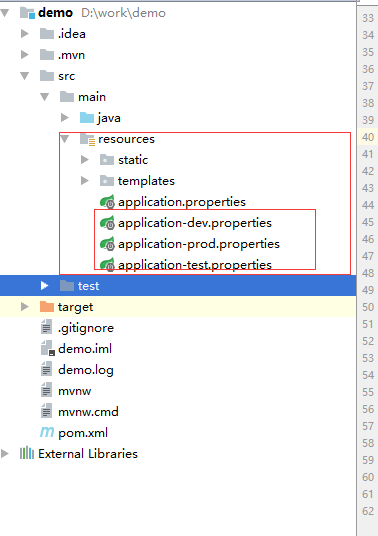This screenshot has height=536, width=378.
Task: Collapse the src folder
Action: click(x=25, y=76)
